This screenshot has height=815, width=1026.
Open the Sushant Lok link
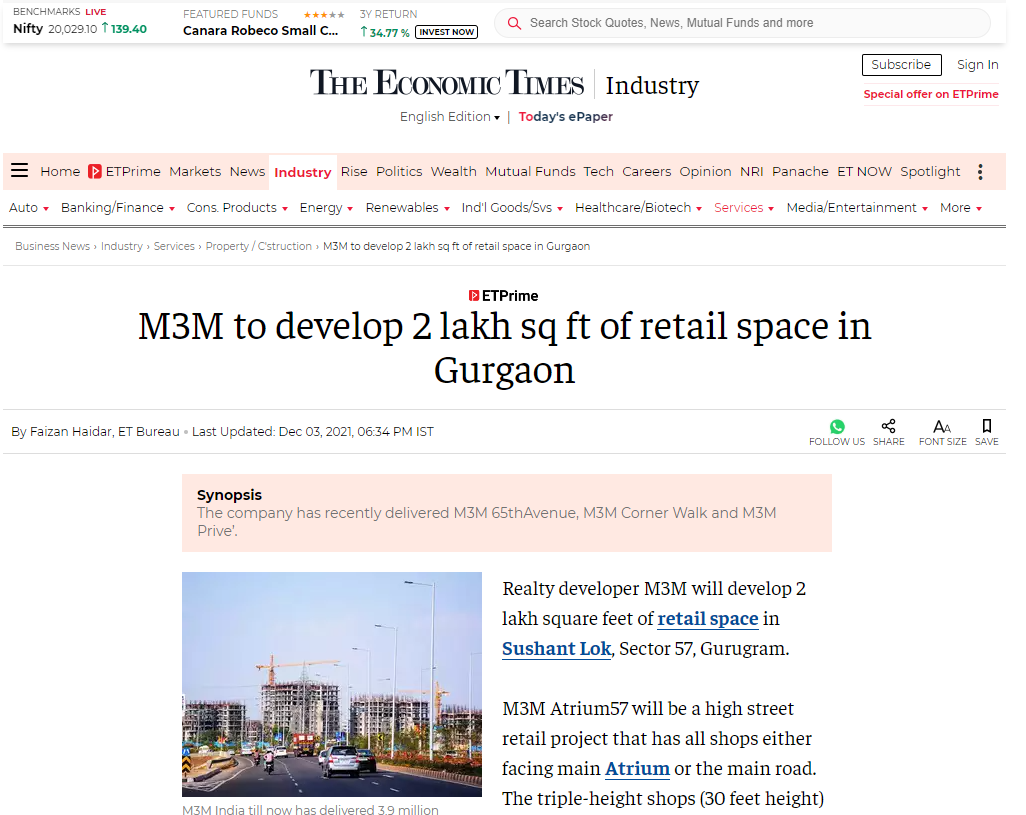tap(556, 648)
